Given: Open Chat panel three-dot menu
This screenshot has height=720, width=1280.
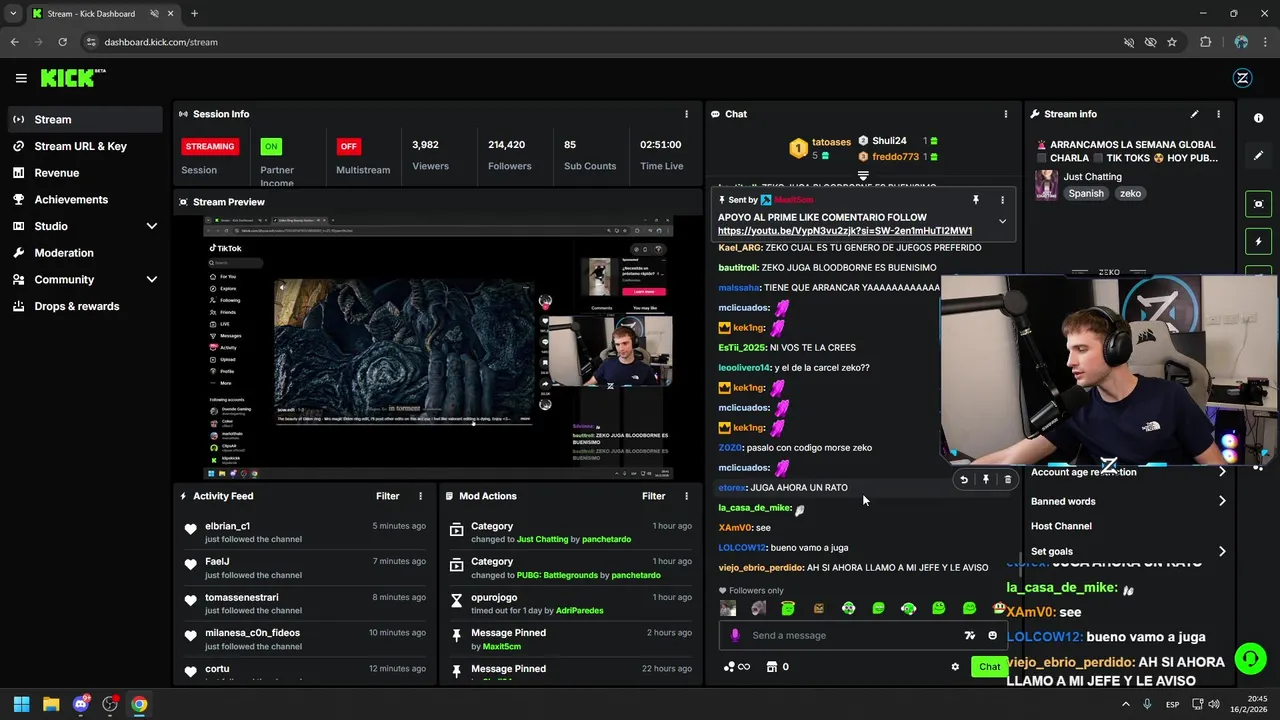Looking at the screenshot, I should click(1006, 114).
